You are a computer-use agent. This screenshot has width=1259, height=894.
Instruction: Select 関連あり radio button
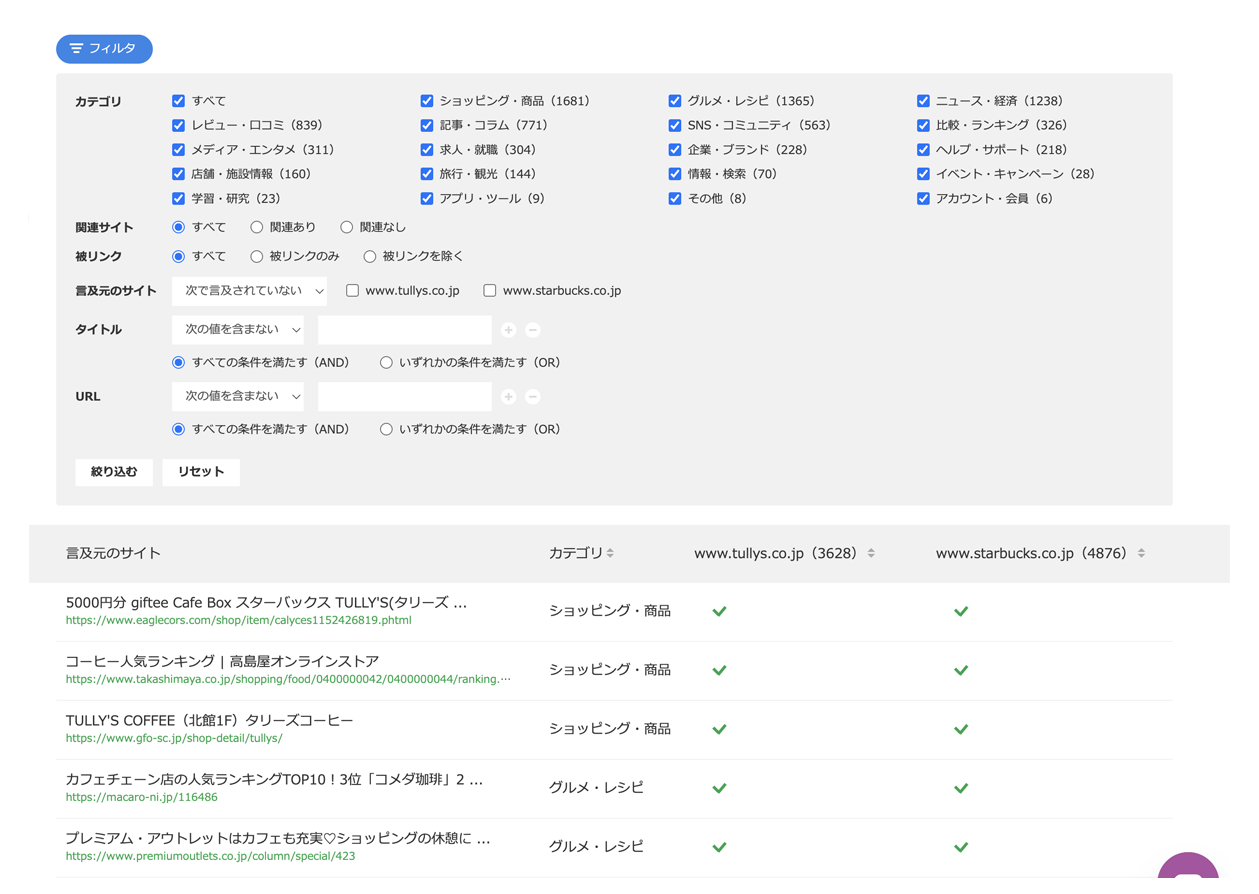click(x=257, y=228)
